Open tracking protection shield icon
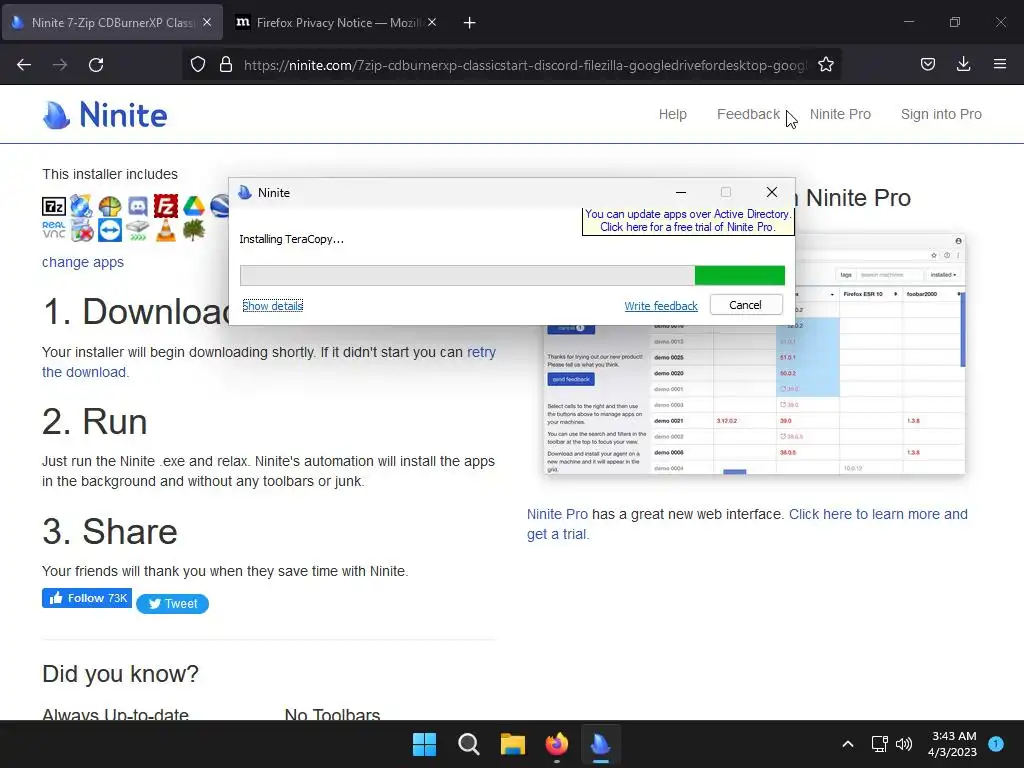 (x=198, y=65)
